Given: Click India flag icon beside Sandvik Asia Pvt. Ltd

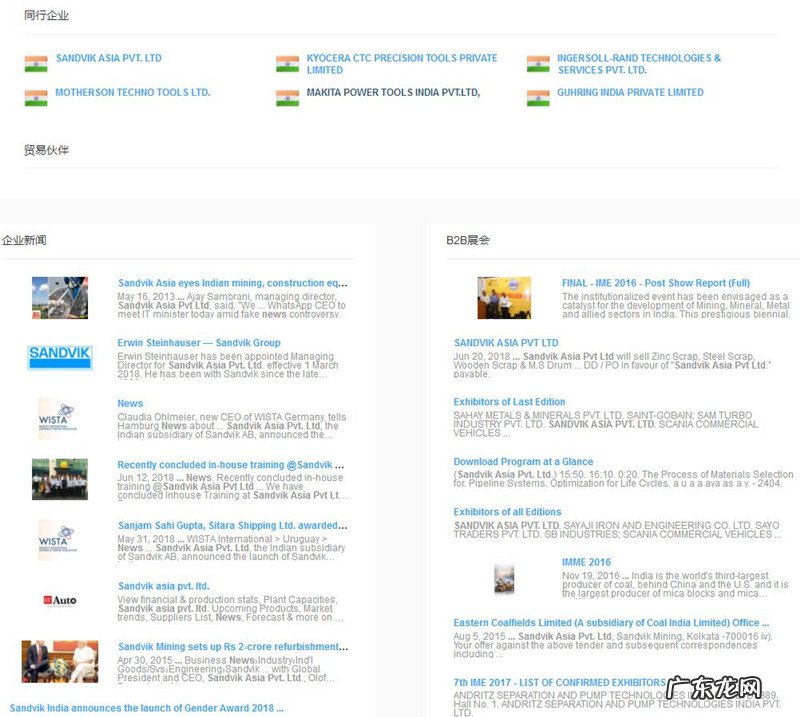Looking at the screenshot, I should click(x=36, y=64).
